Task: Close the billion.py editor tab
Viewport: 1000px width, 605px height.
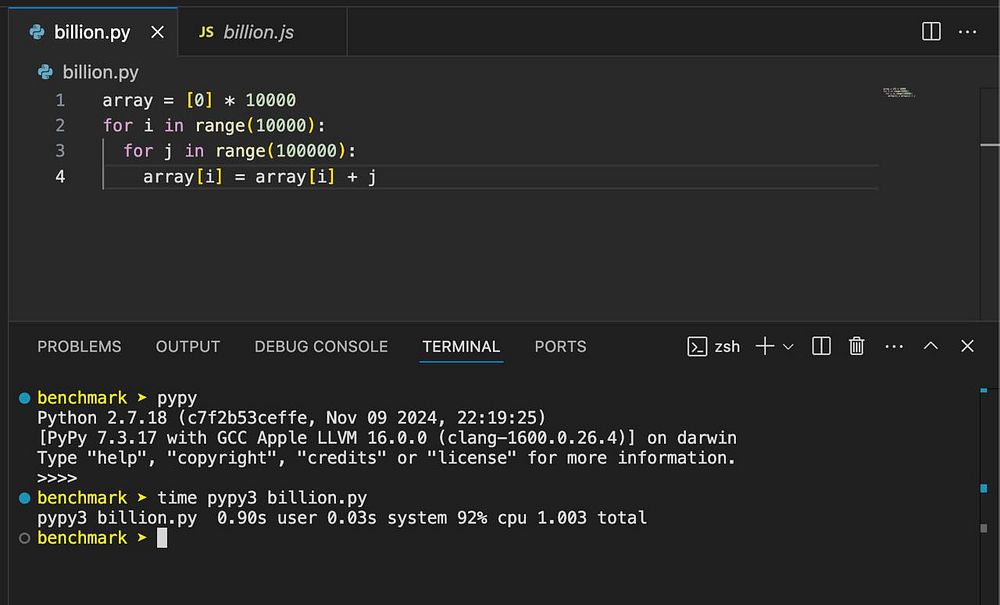Action: point(157,32)
